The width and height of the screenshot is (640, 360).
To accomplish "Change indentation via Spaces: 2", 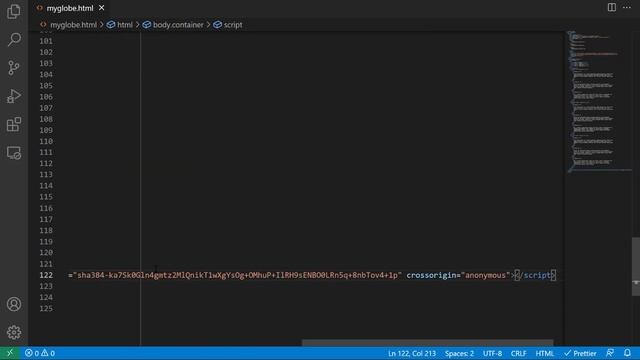I will point(459,353).
